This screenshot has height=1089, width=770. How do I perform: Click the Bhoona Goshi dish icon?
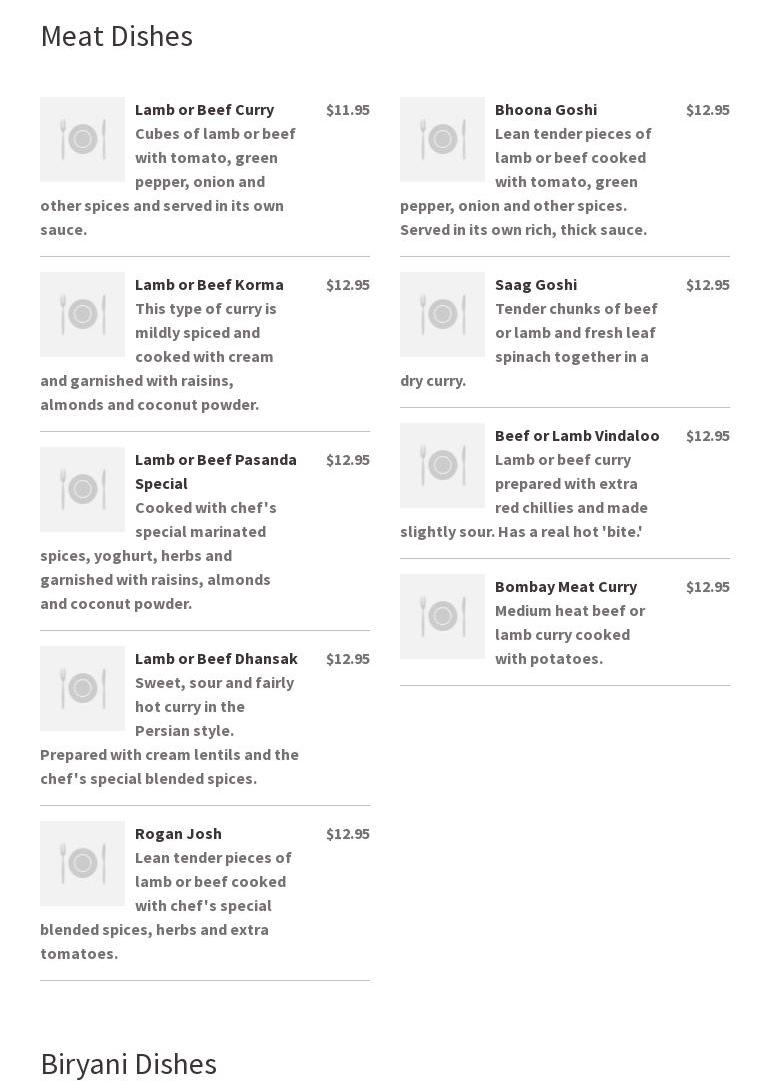pyautogui.click(x=442, y=139)
